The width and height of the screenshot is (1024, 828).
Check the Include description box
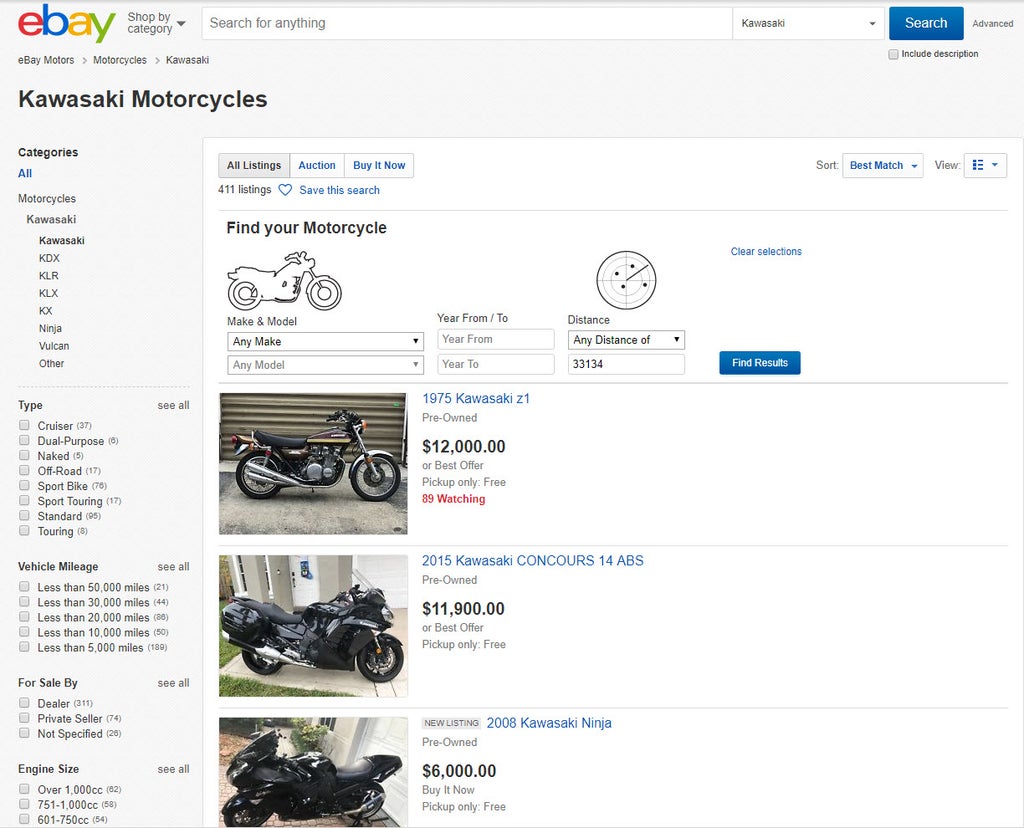(x=893, y=54)
